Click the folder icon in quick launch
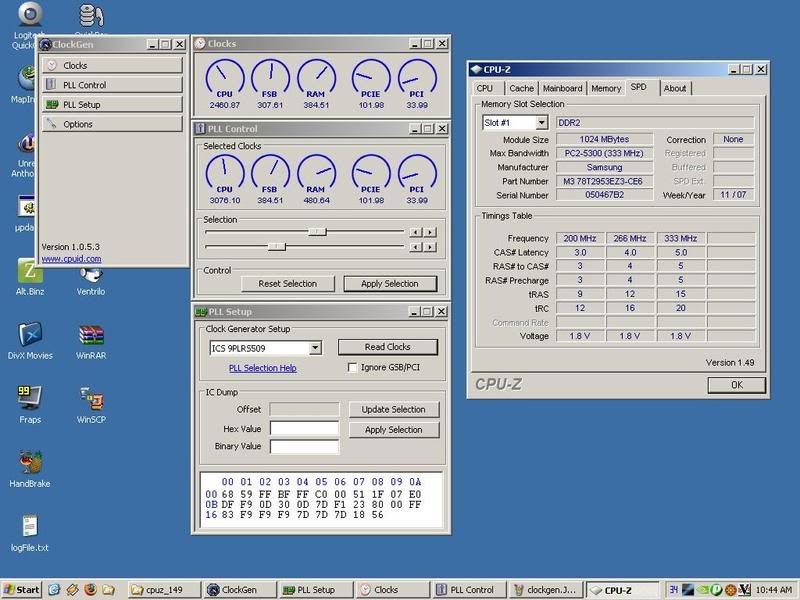 pos(108,590)
